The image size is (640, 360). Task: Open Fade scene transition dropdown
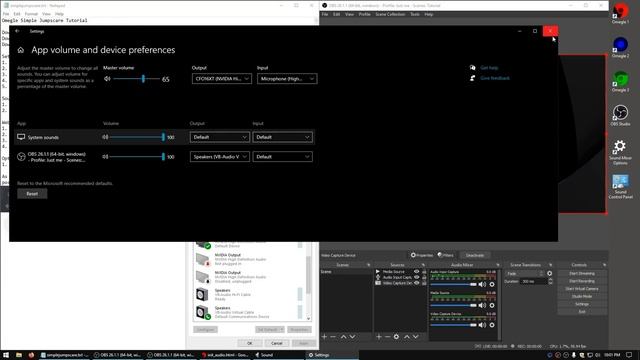tap(525, 273)
